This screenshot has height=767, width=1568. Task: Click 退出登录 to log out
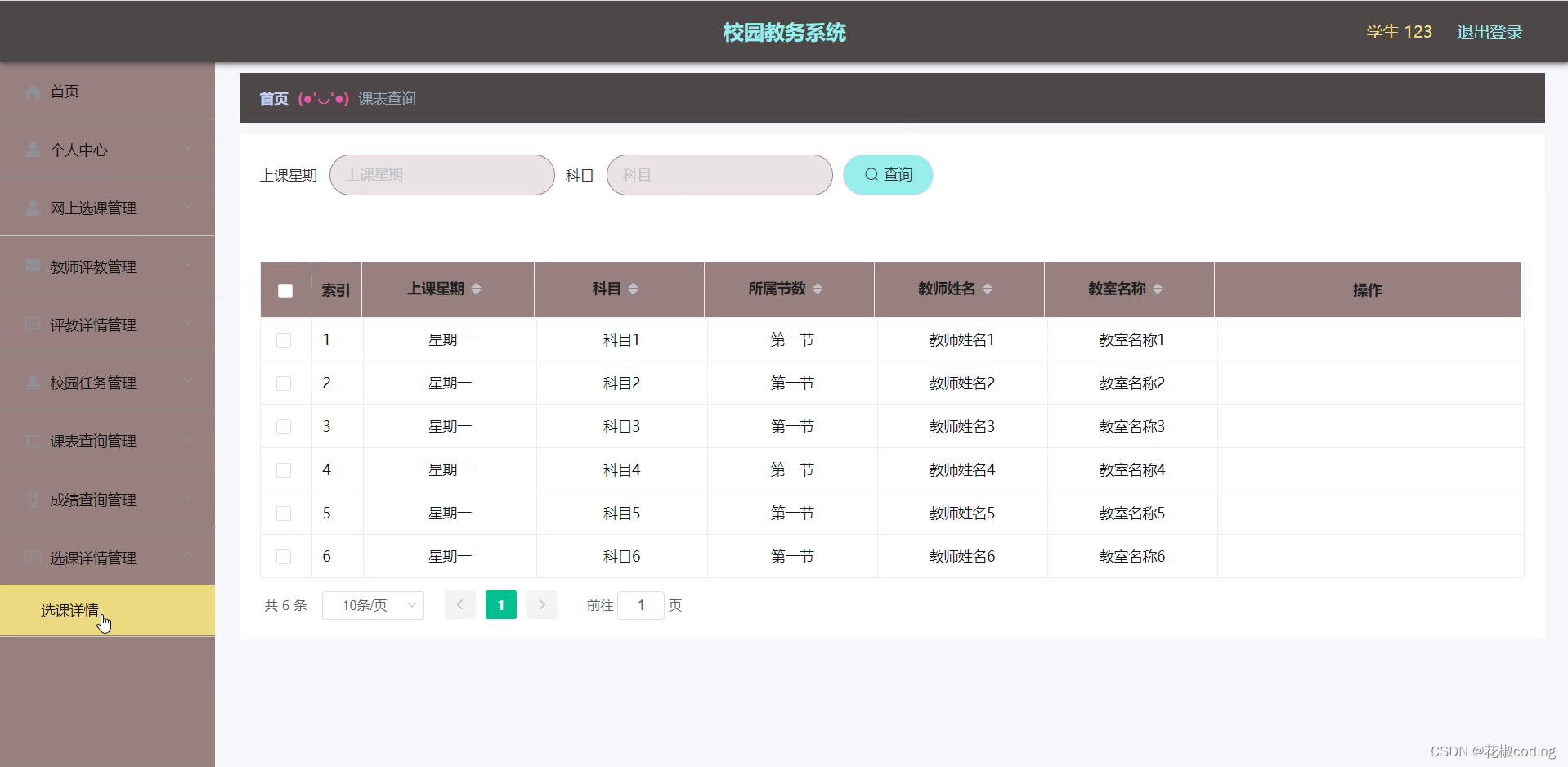(1489, 31)
